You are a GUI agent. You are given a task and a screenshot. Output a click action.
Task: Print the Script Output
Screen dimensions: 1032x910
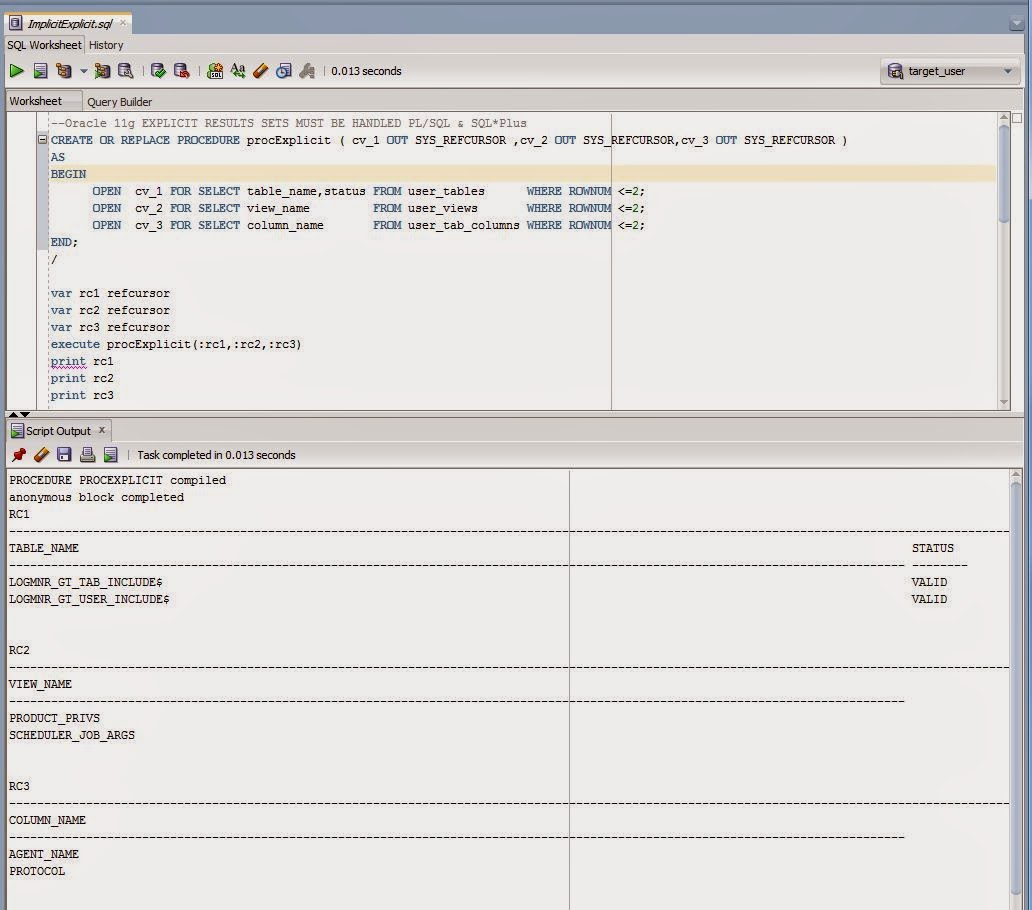point(87,455)
